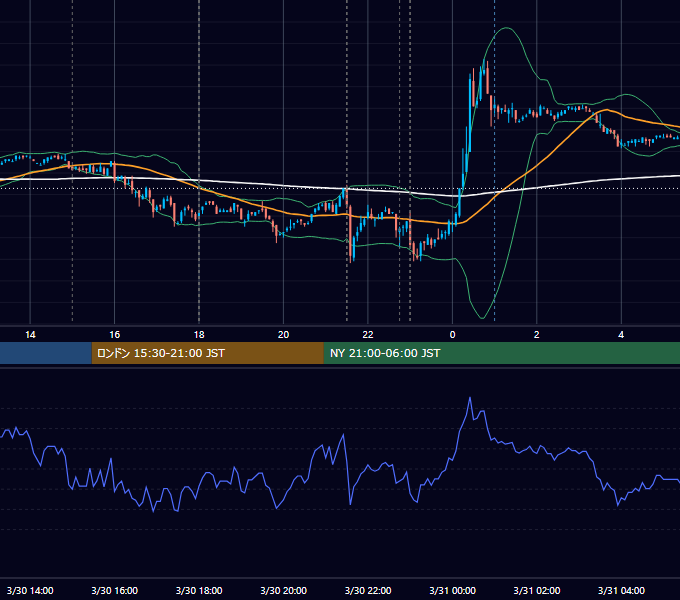Viewport: 680px width, 600px height.
Task: Click the lowest dip of the green lower band
Action: coord(482,318)
